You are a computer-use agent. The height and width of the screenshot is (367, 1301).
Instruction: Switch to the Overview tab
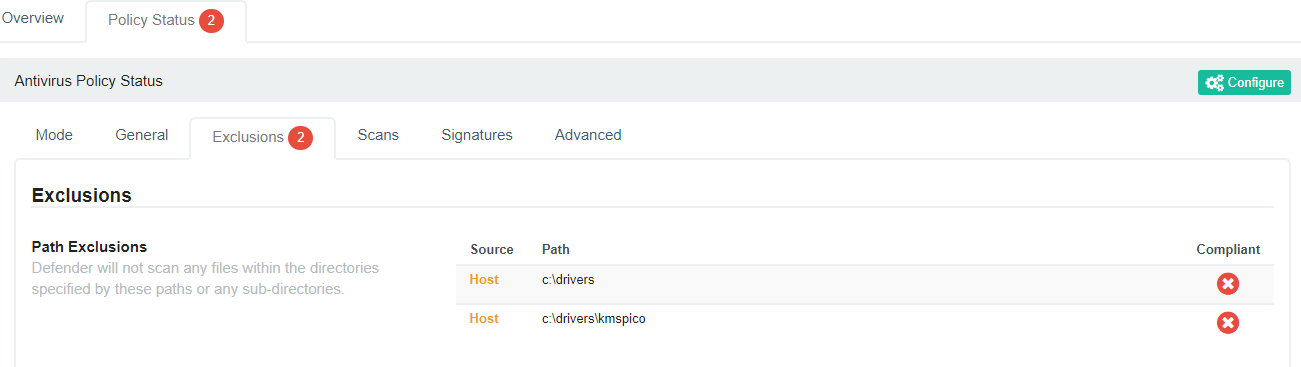coord(33,19)
